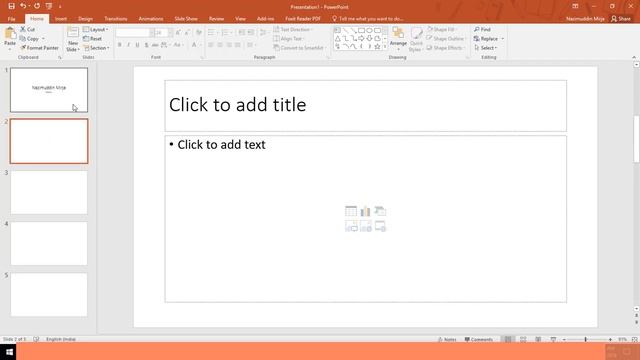Toggle strikethrough formatting
The height and width of the screenshot is (360, 640).
pos(155,45)
